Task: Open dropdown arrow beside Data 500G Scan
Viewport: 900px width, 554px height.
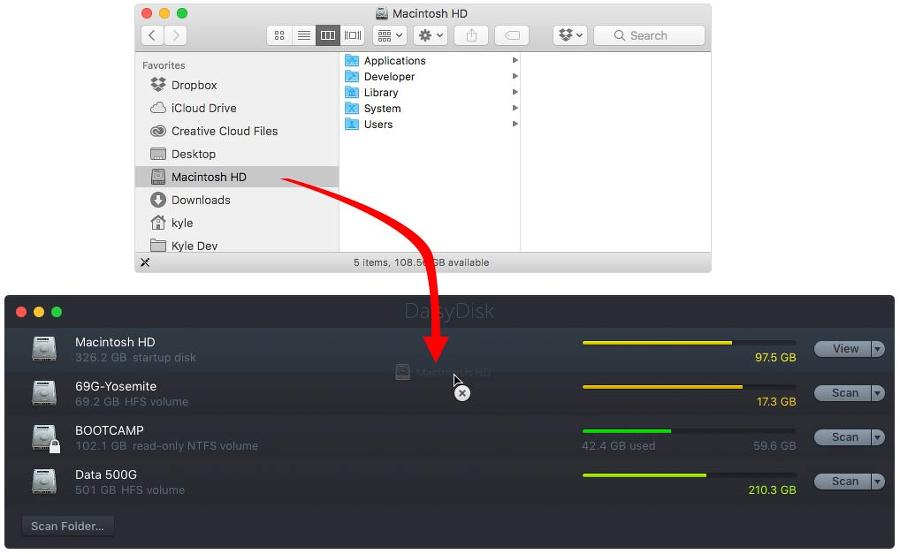Action: (878, 481)
